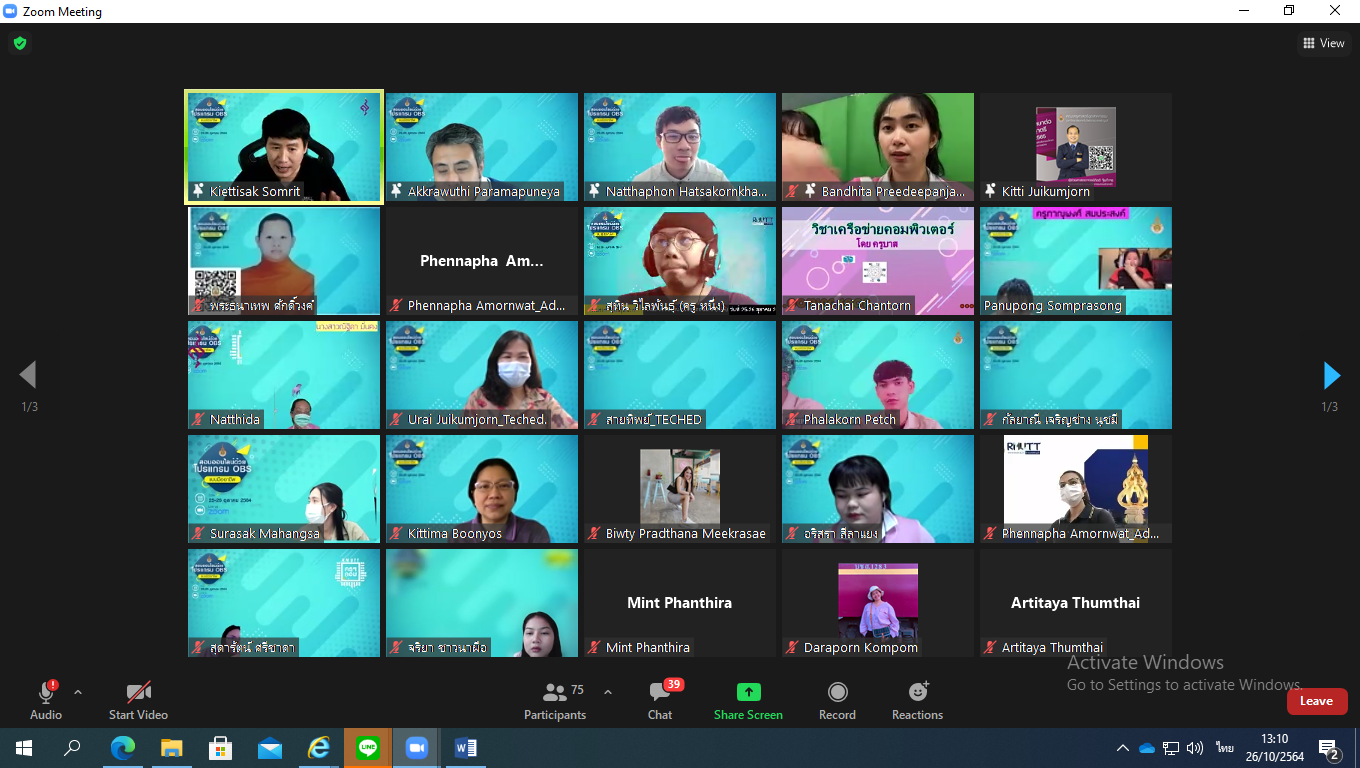Select Natthida's video tile
This screenshot has width=1360, height=768.
284,375
